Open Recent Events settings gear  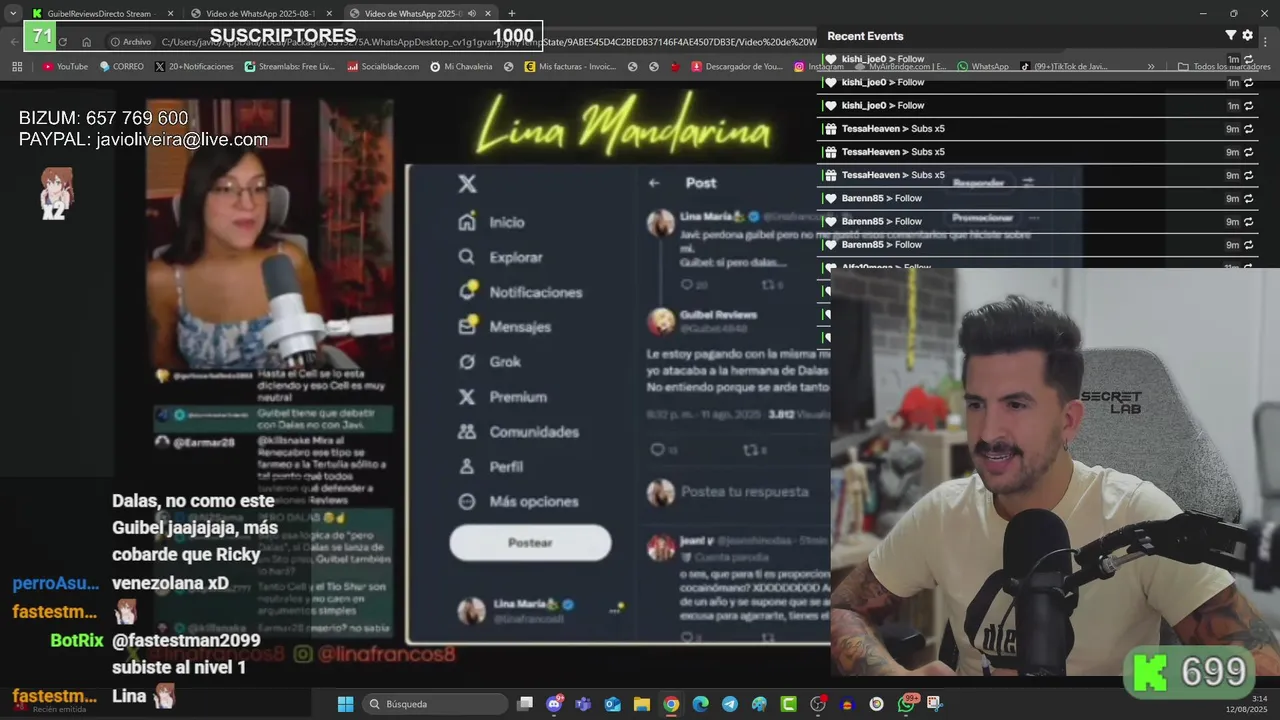click(x=1247, y=35)
